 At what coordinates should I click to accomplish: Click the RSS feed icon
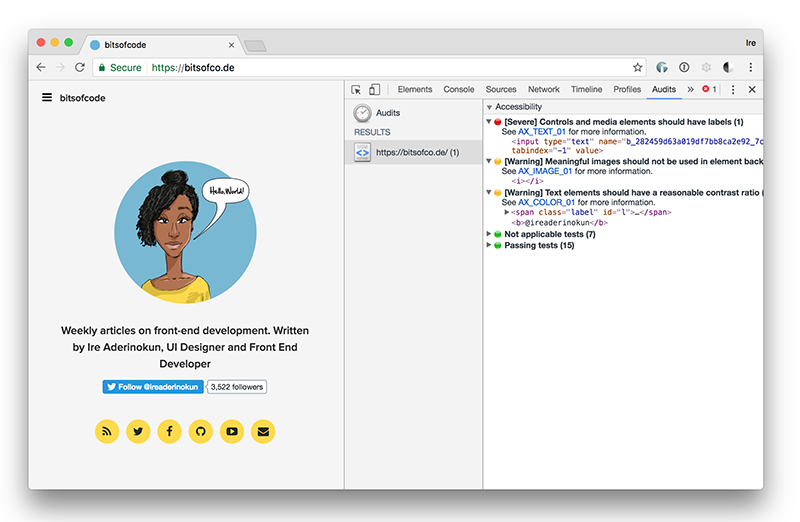coord(107,431)
